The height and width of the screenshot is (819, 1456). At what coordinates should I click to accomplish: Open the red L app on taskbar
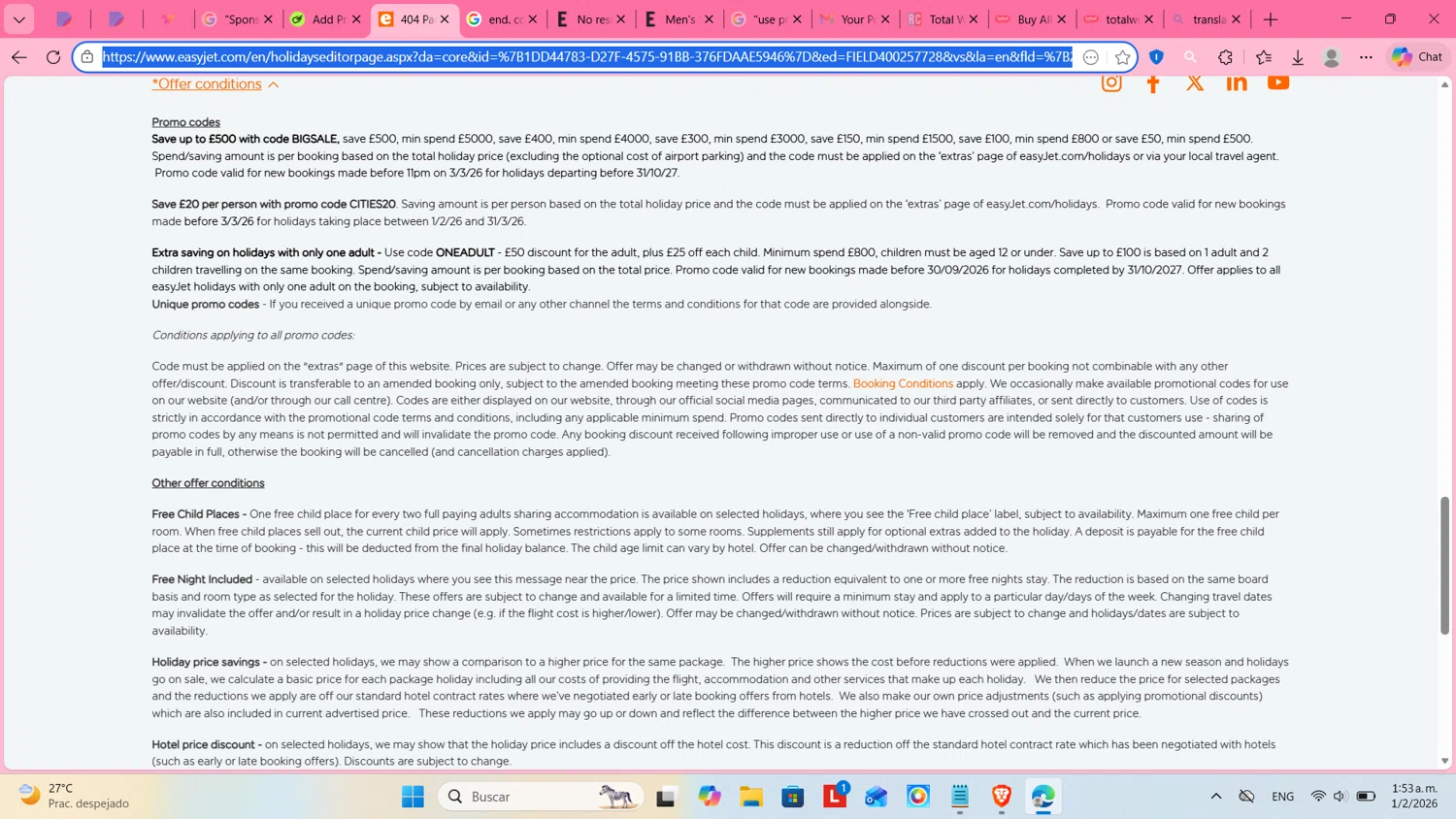click(x=835, y=797)
